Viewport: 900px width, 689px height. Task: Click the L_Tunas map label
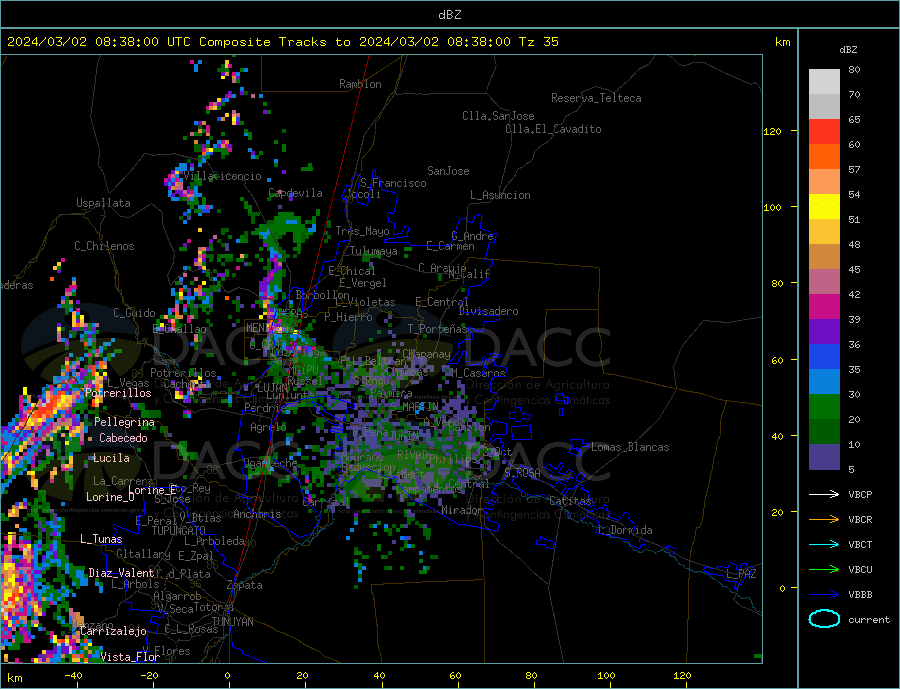pyautogui.click(x=101, y=539)
